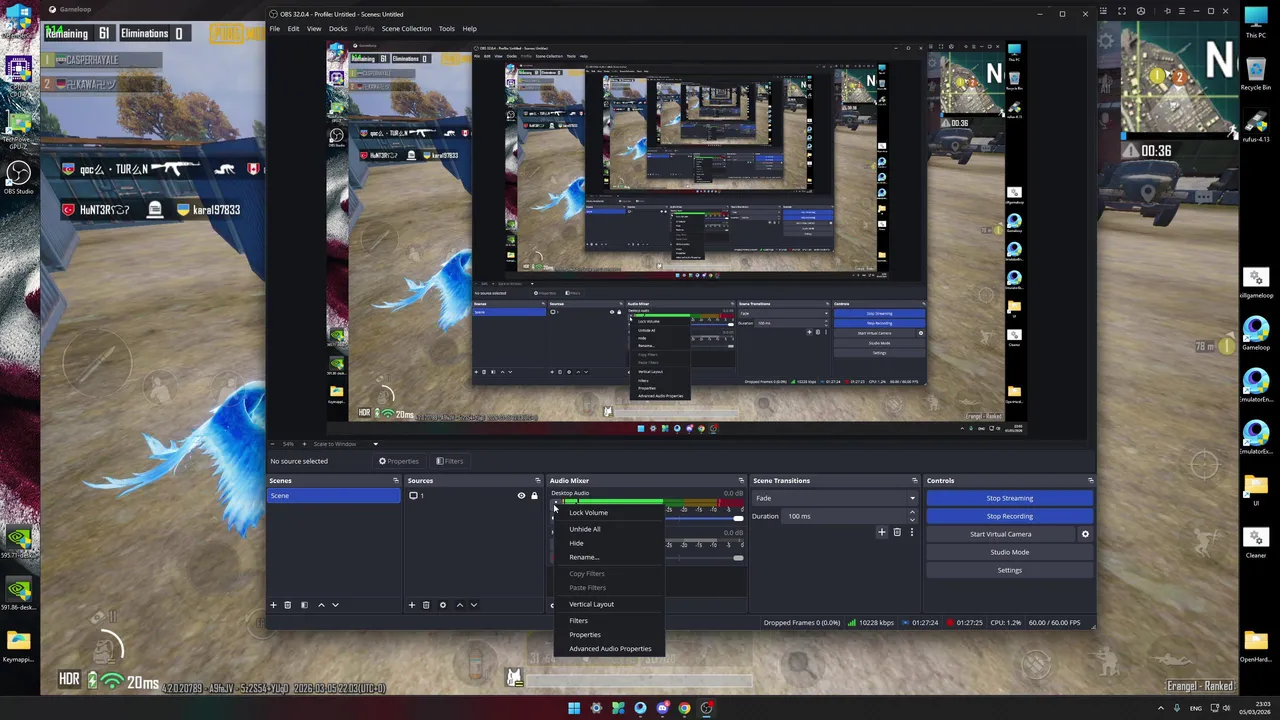Remove transition trash icon
The width and height of the screenshot is (1280, 720).
[x=897, y=532]
